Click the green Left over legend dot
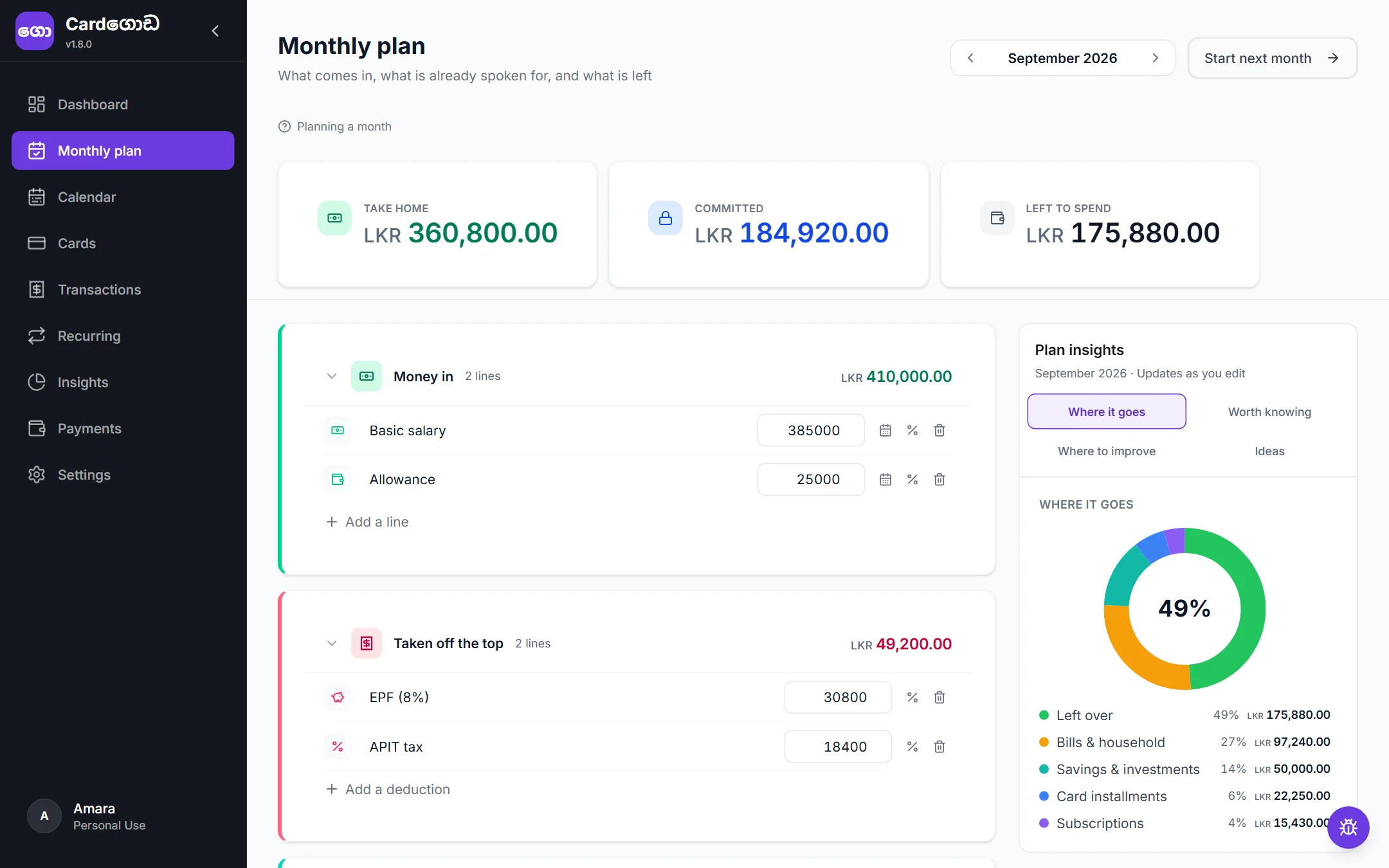Screen dimensions: 1389x868 point(1044,715)
